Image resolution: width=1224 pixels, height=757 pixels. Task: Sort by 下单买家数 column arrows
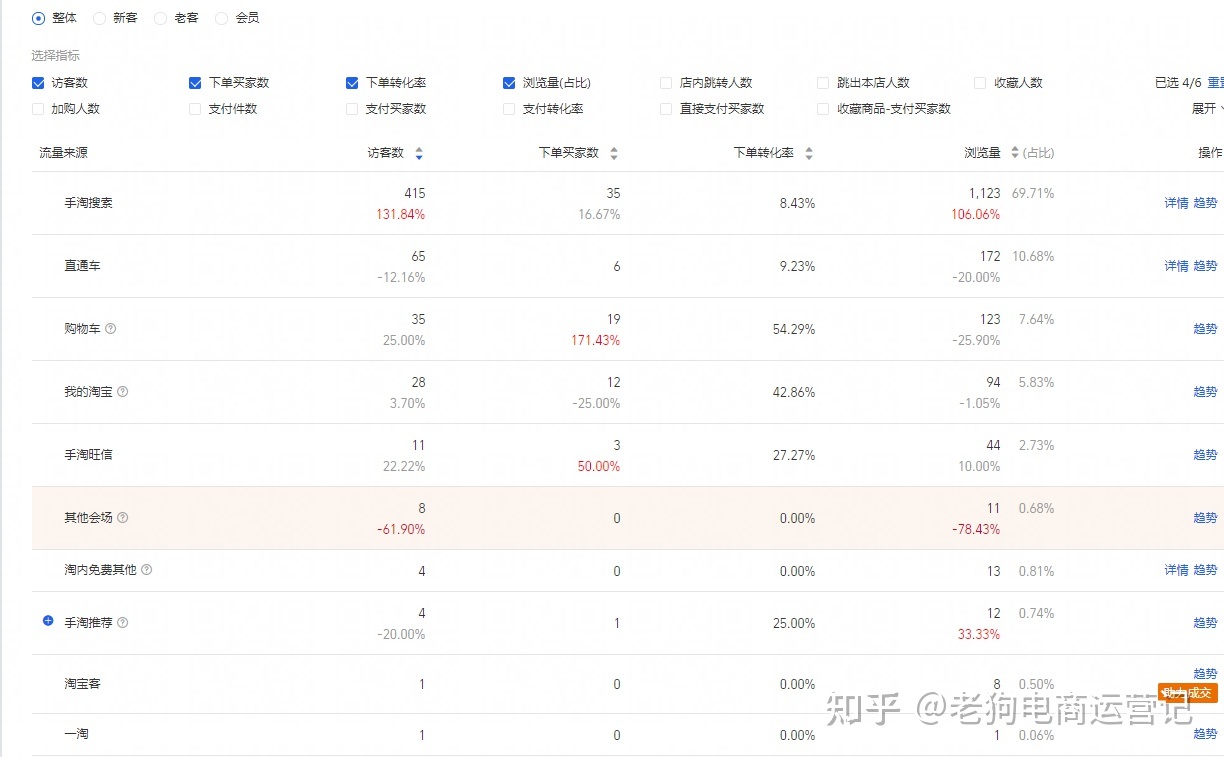pyautogui.click(x=614, y=153)
